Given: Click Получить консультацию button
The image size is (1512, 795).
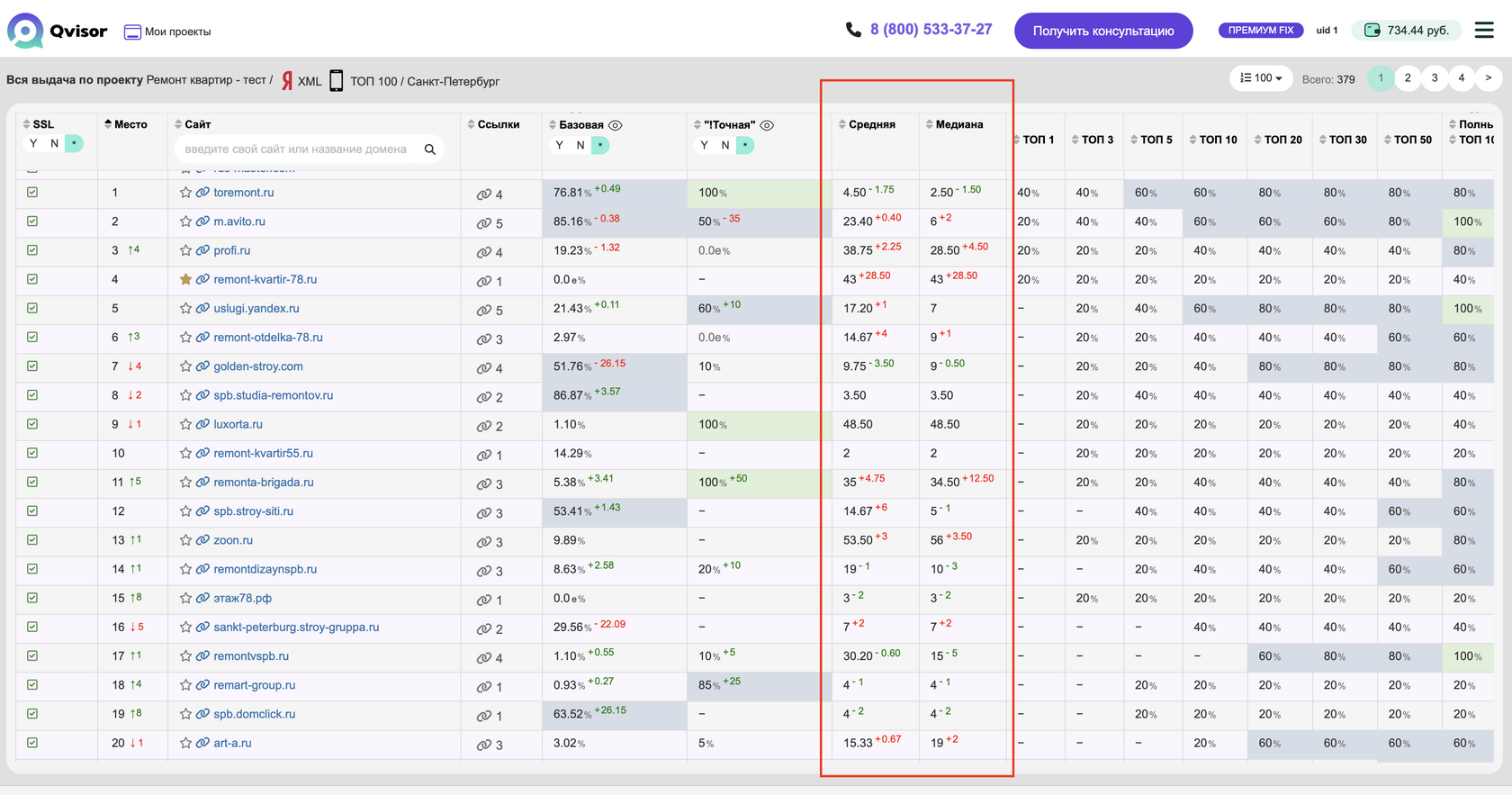Looking at the screenshot, I should (1103, 31).
